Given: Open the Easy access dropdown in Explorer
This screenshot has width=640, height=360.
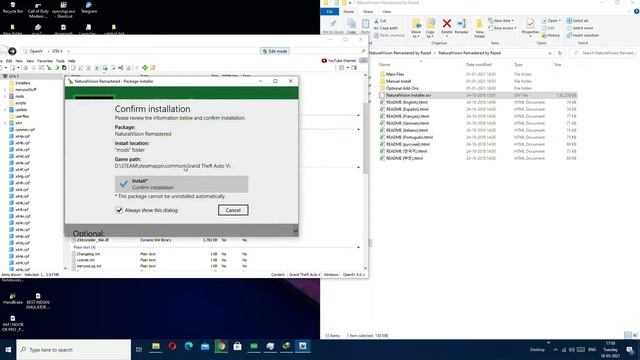Looking at the screenshot, I should tap(502, 28).
